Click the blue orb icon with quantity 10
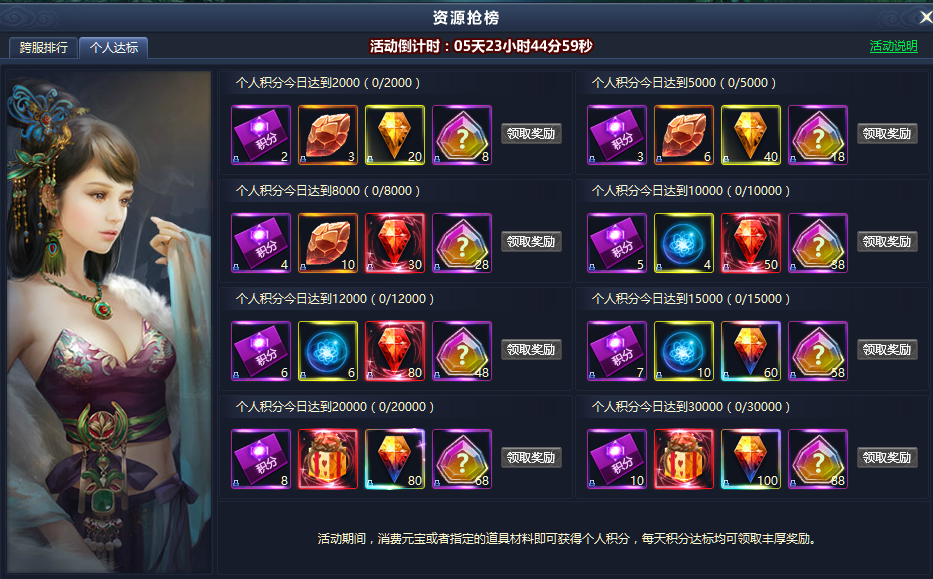 tap(684, 351)
